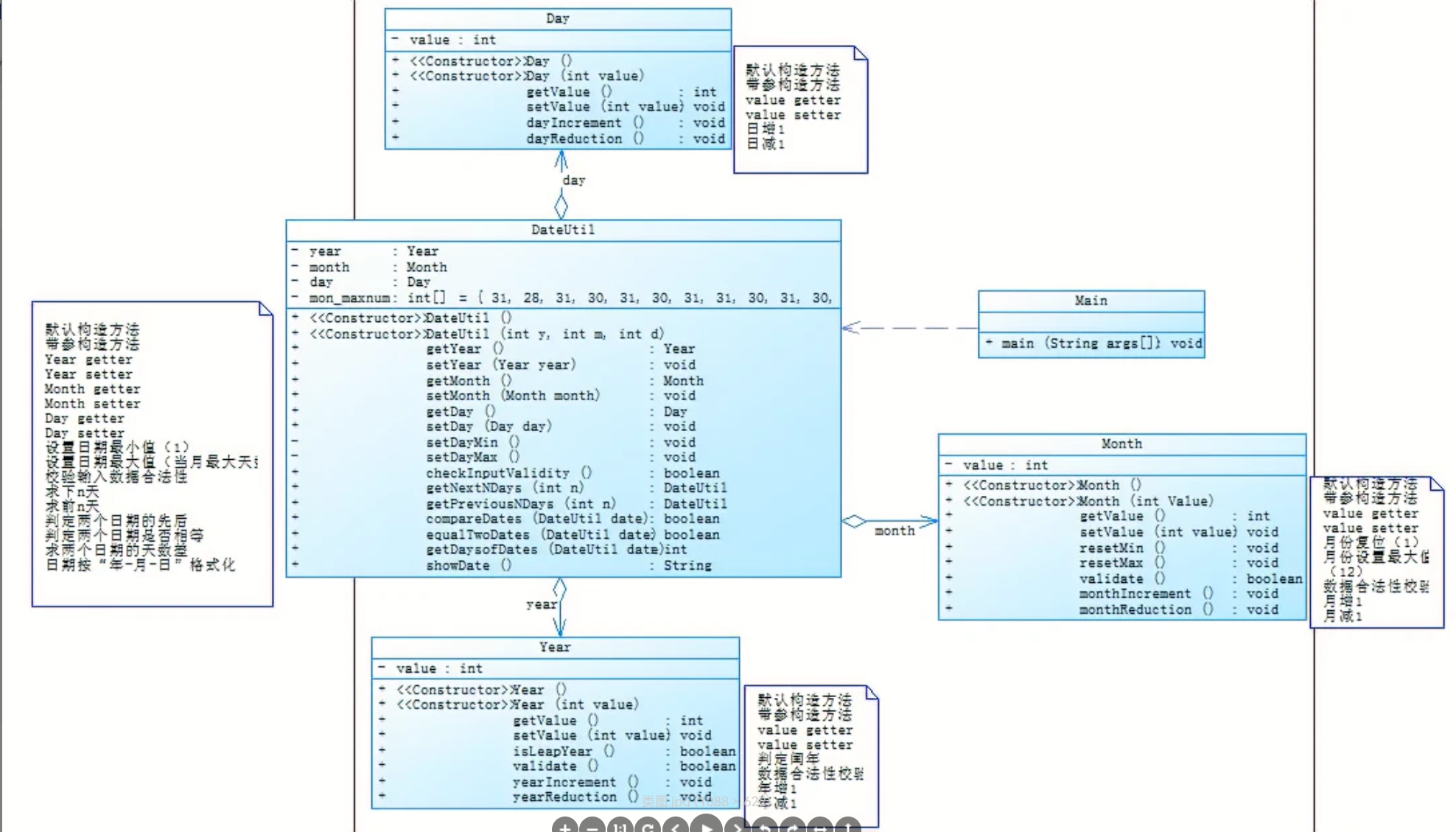Click the Year class header
Screen dimensions: 1456x832
point(555,647)
